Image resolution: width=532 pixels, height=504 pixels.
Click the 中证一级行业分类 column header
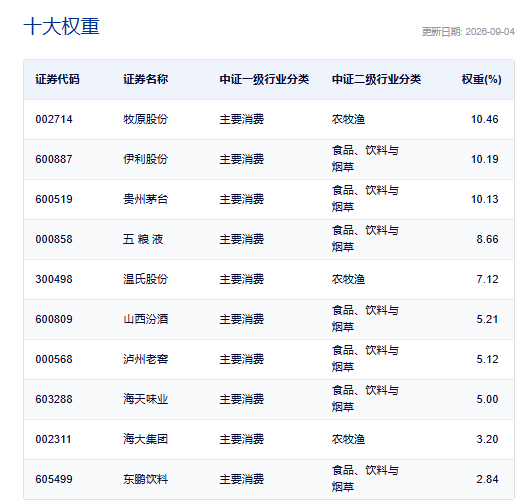click(264, 79)
